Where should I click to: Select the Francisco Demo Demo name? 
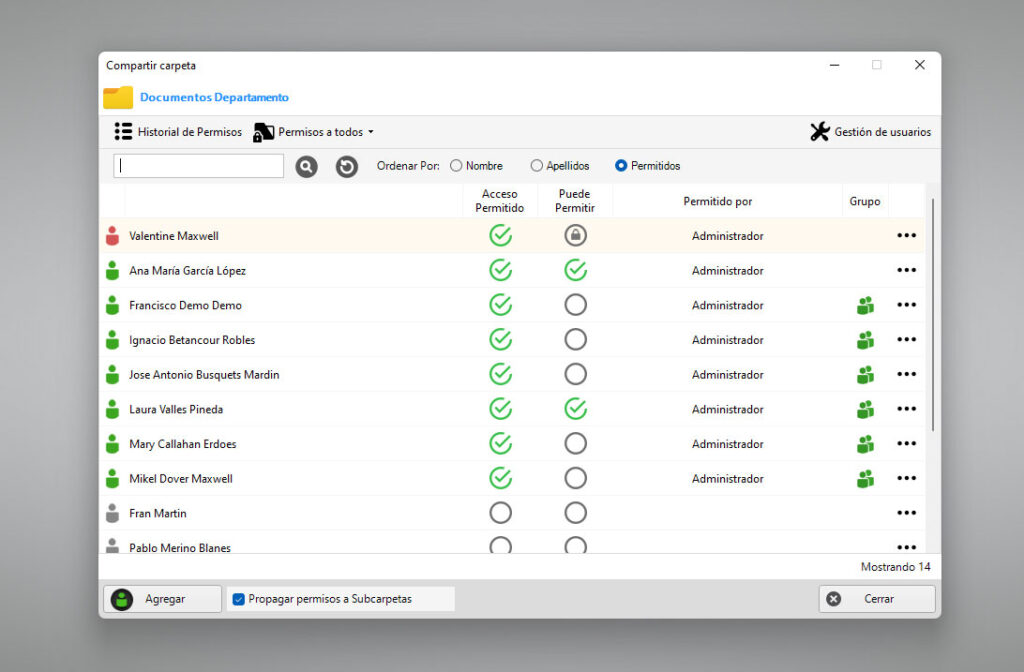click(185, 305)
